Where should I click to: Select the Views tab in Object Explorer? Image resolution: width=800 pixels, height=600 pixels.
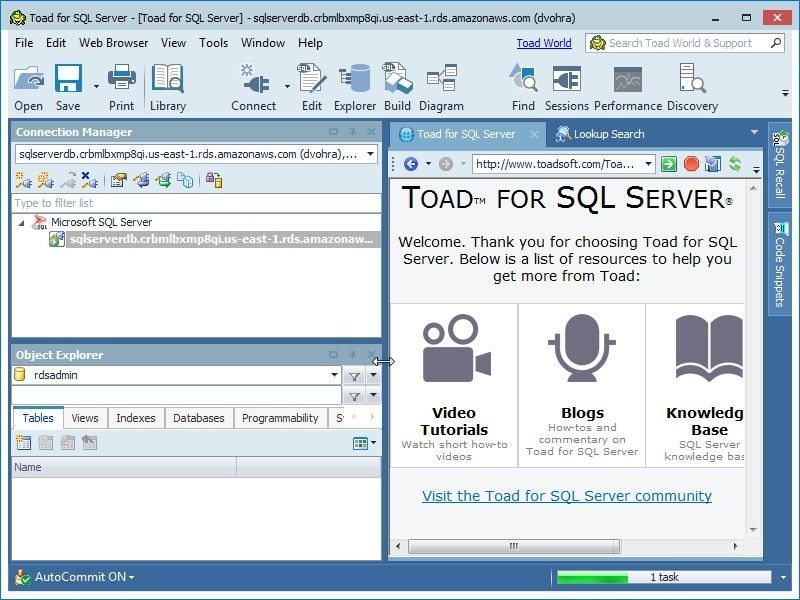tap(85, 418)
